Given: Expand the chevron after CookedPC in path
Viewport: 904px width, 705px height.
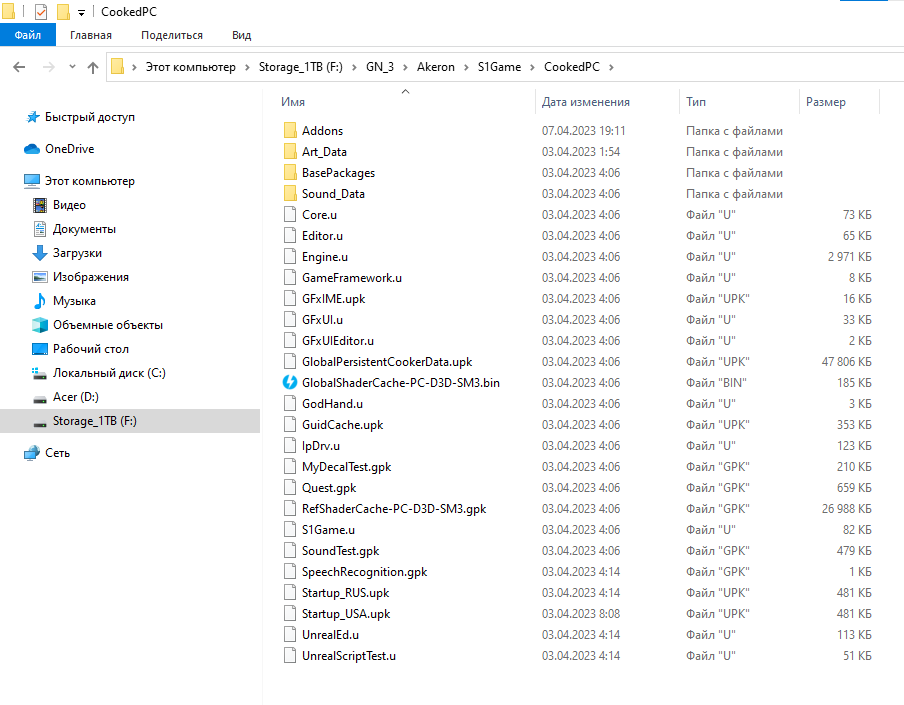Looking at the screenshot, I should click(x=611, y=67).
